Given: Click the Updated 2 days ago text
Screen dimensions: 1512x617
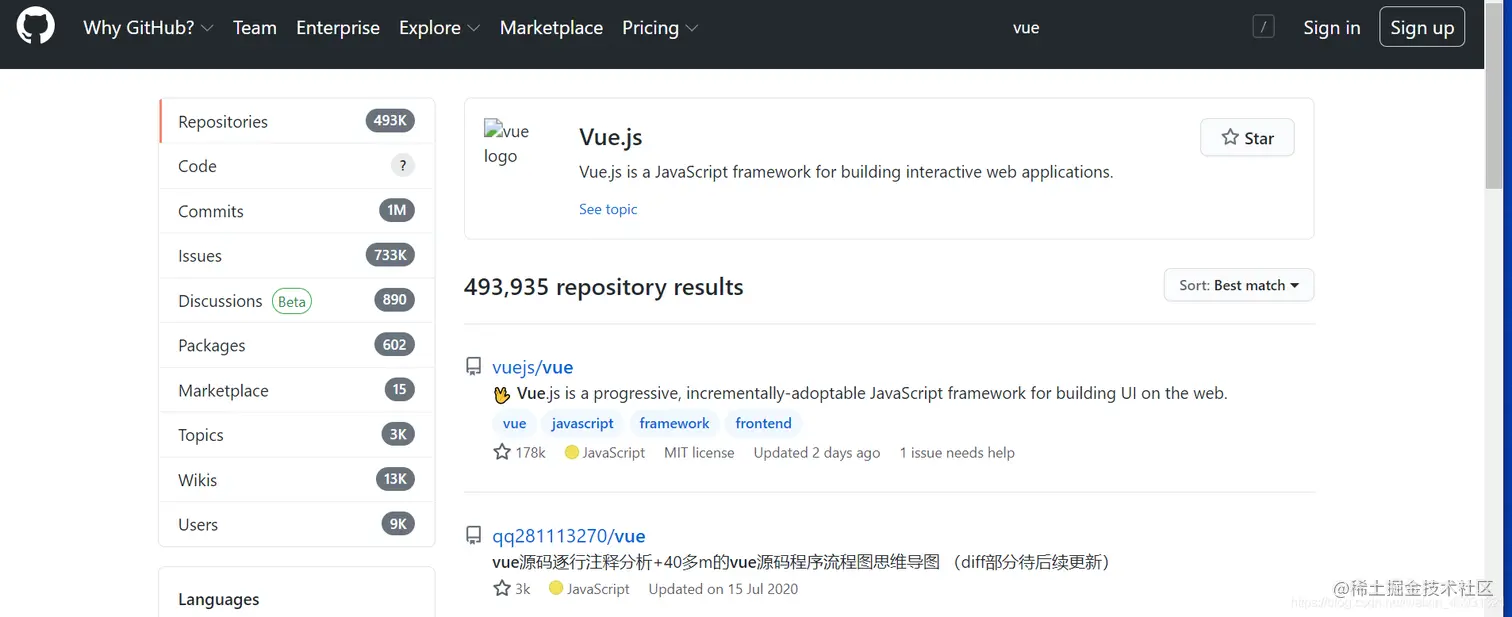Looking at the screenshot, I should coord(817,452).
